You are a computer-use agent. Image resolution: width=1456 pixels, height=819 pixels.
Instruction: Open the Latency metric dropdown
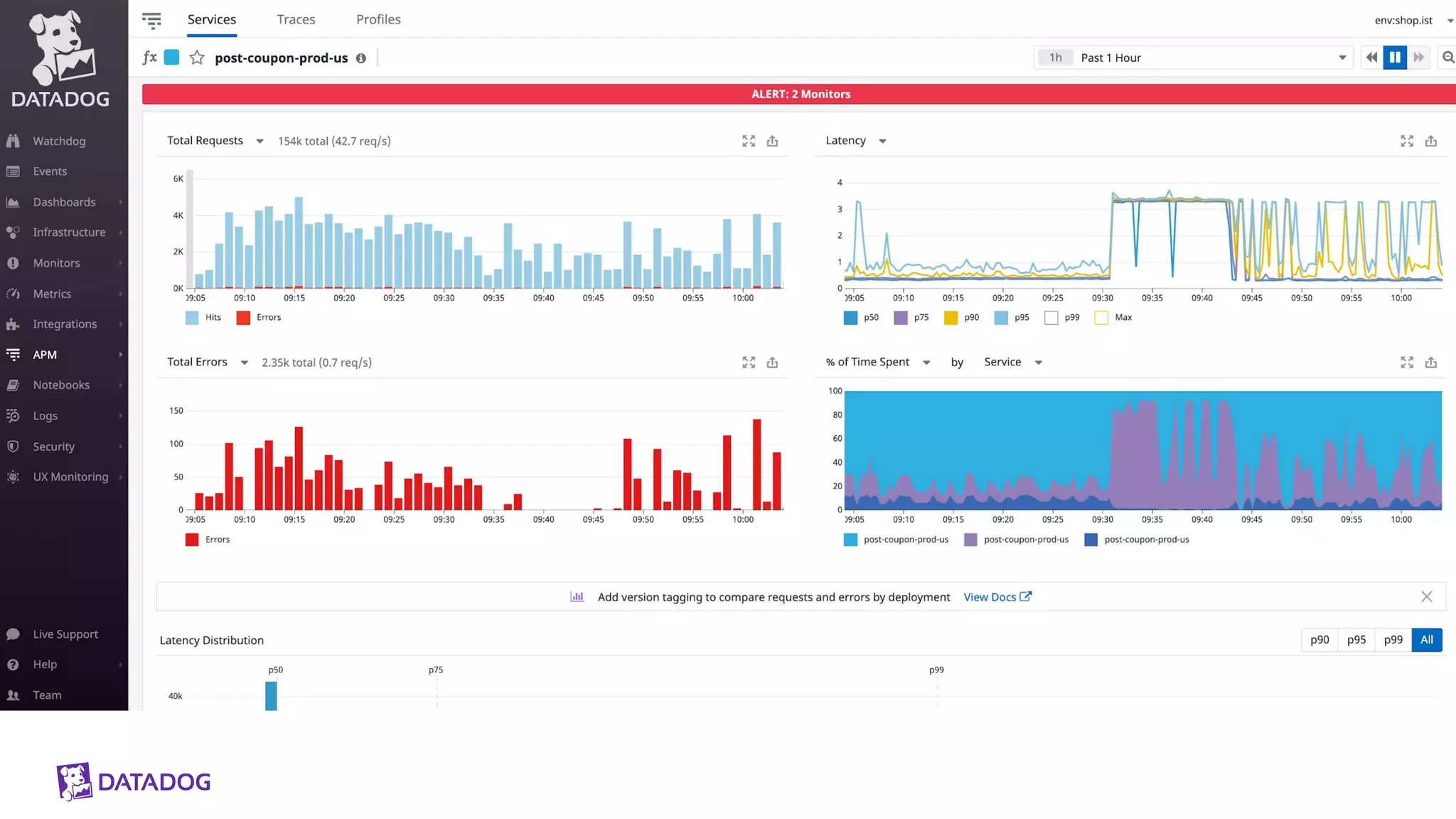(x=856, y=141)
